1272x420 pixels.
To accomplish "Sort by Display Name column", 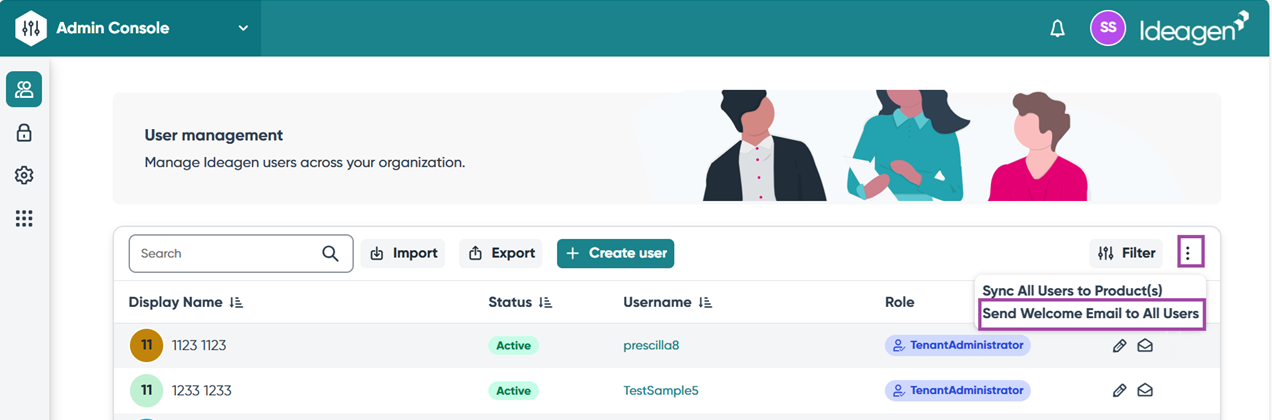I will pos(236,302).
